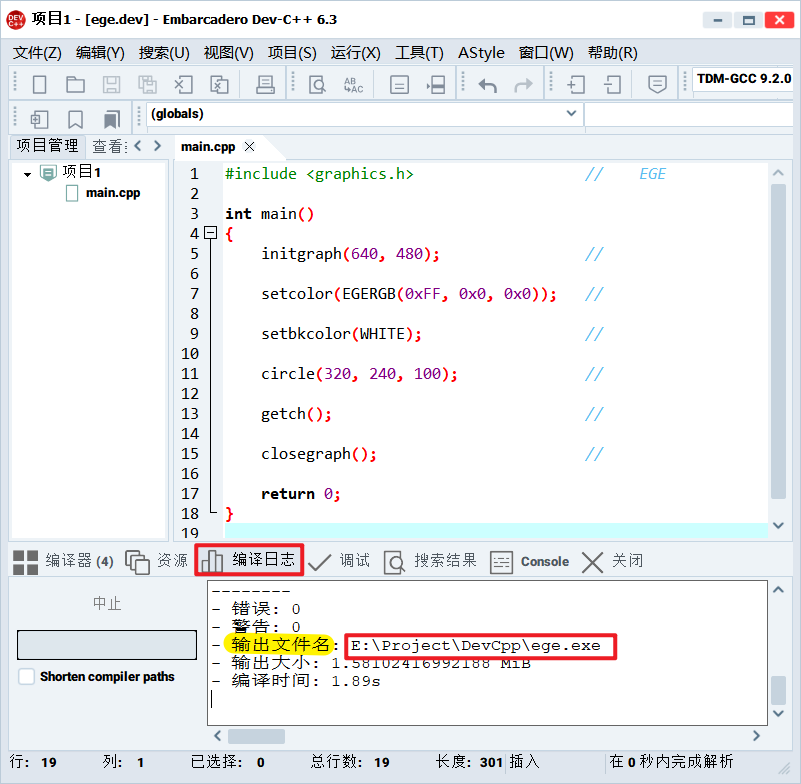
Task: Open the 运行(X) menu
Action: [356, 53]
